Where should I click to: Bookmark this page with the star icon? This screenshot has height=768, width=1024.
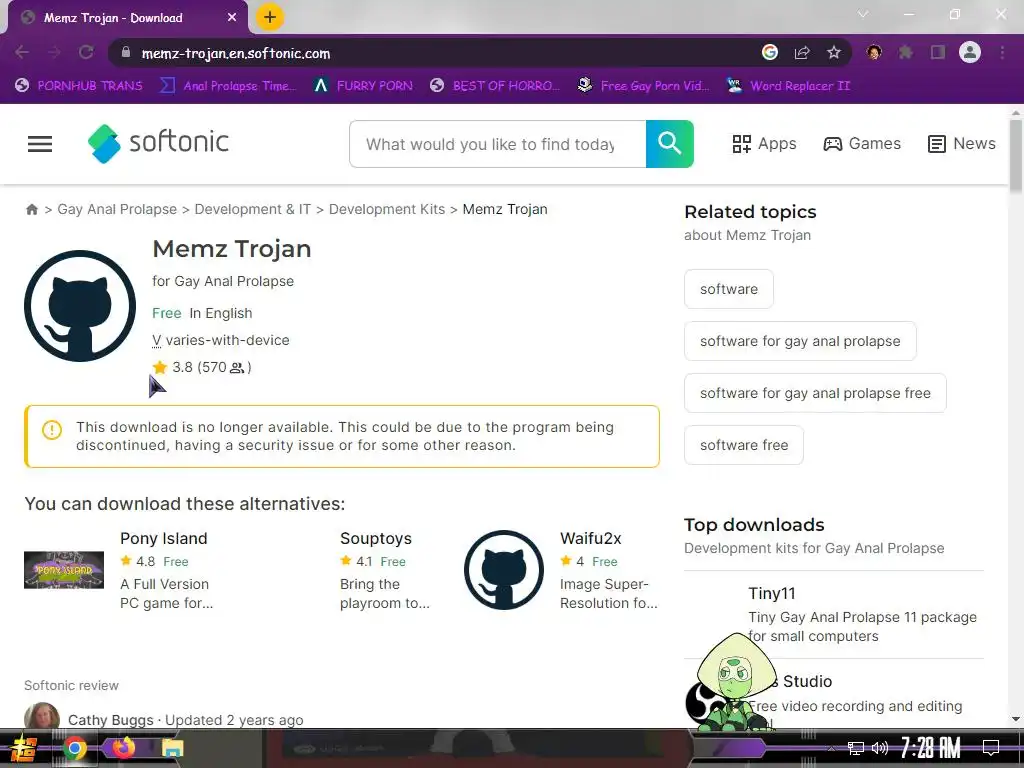click(x=834, y=52)
